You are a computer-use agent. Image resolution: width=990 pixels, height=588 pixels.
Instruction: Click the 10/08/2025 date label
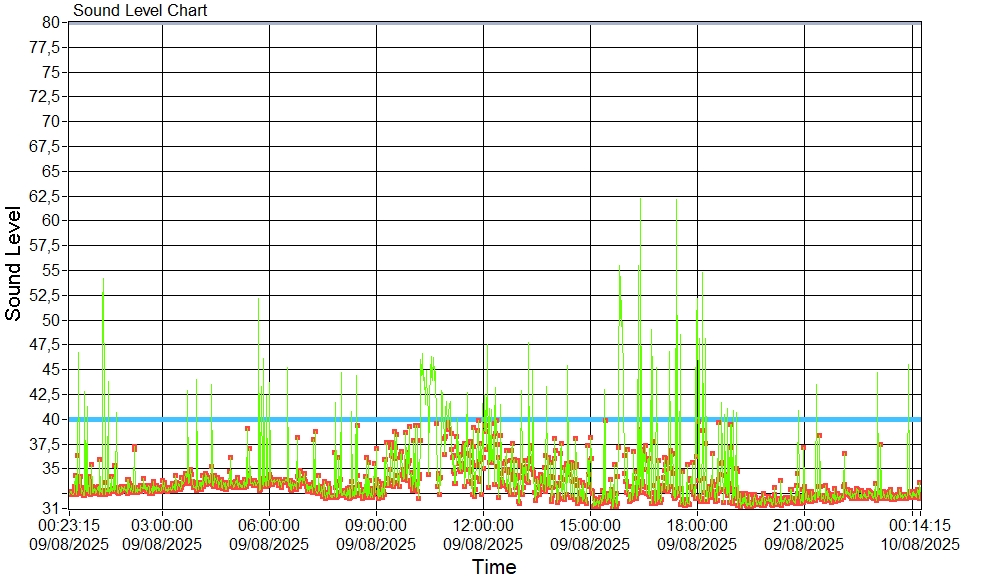(918, 544)
